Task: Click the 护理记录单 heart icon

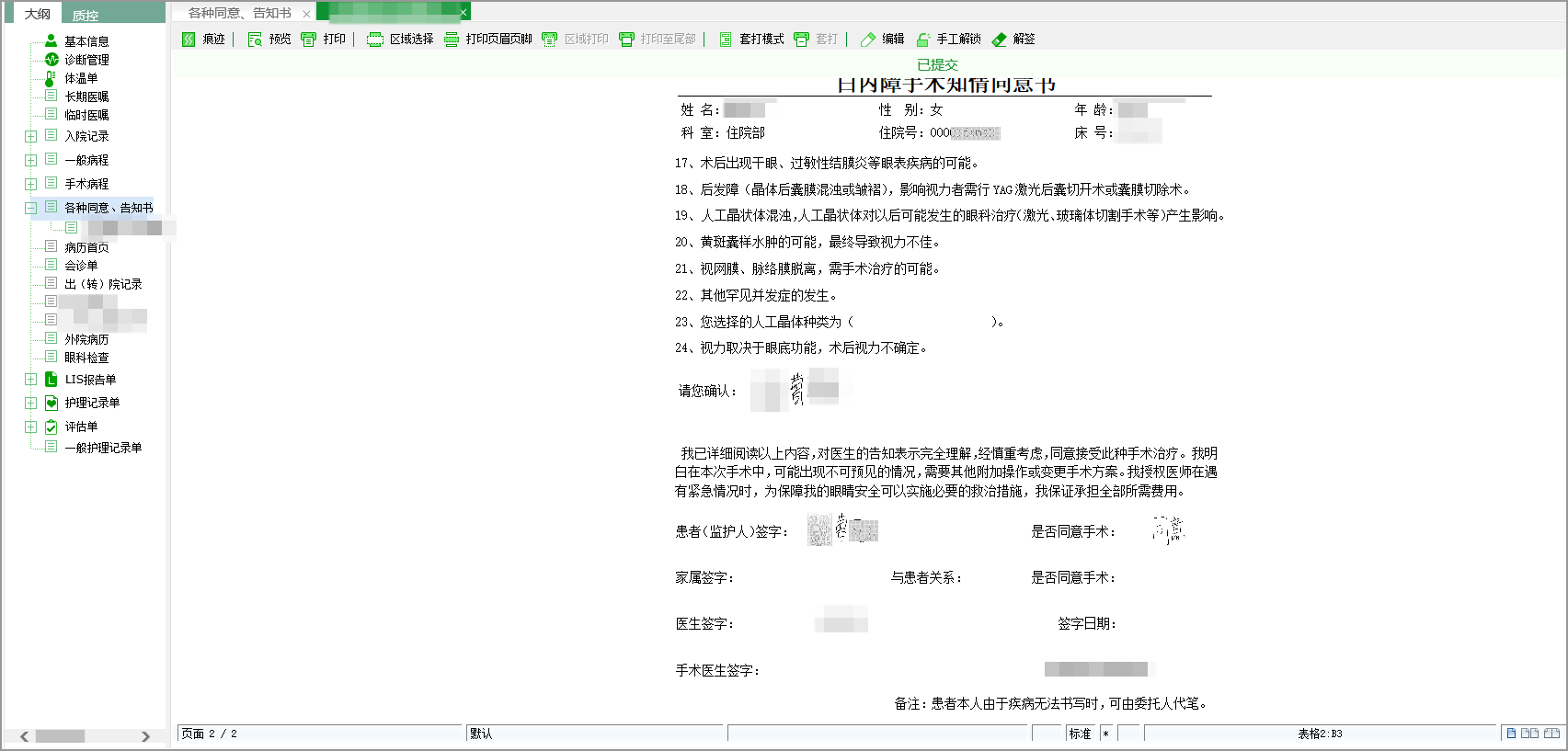Action: pos(52,403)
